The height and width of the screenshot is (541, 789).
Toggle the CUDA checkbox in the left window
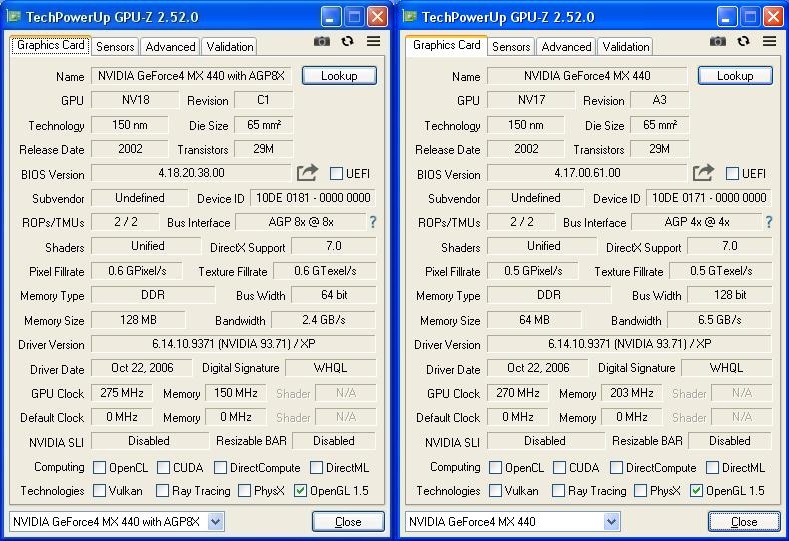coord(164,468)
